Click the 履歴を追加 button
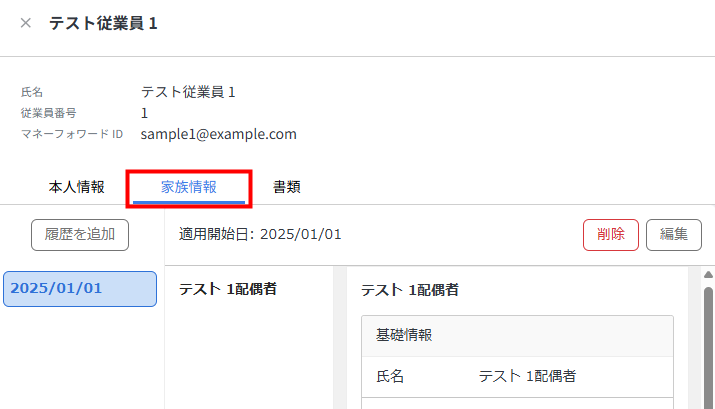 (x=80, y=235)
